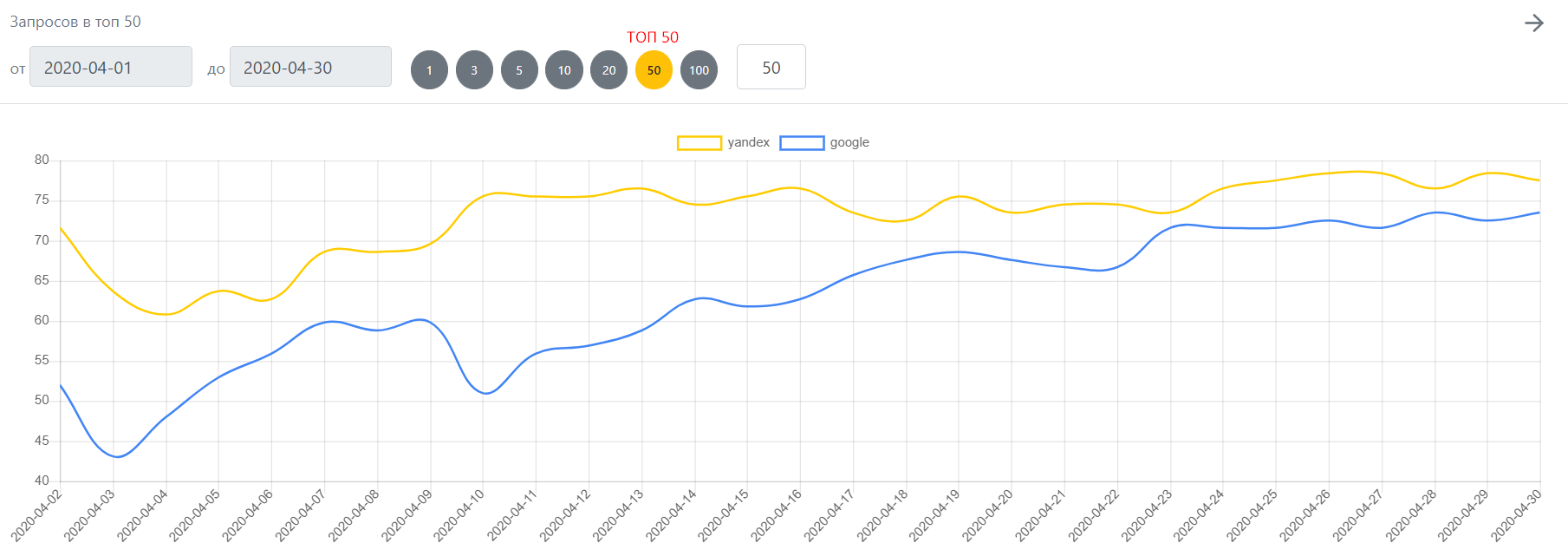Click the 2020-04-23 label on the x-axis
Image resolution: width=1568 pixels, height=556 pixels.
(1147, 514)
